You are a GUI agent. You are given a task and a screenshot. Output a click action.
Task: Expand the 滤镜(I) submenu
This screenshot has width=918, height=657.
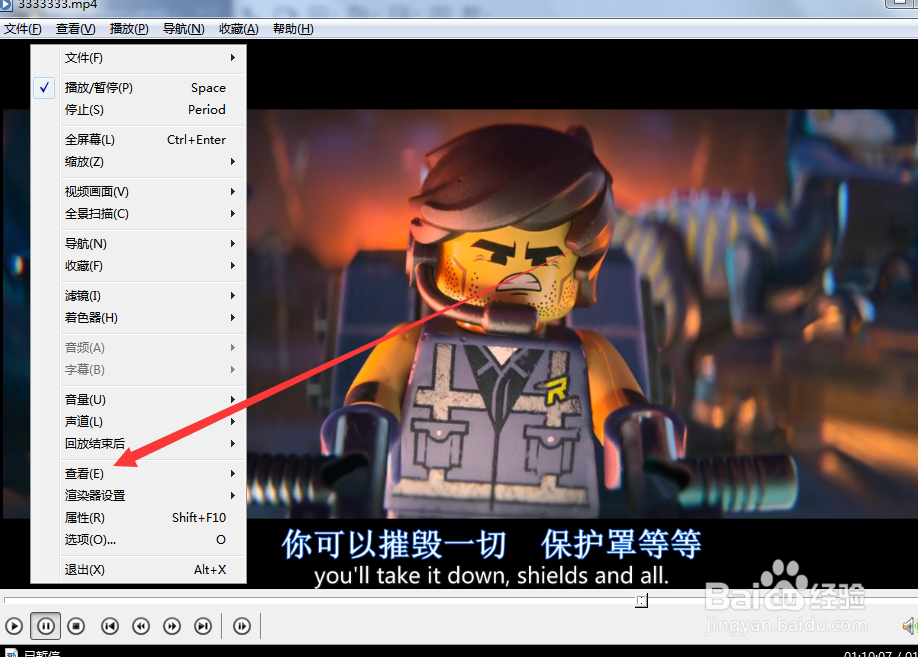139,296
